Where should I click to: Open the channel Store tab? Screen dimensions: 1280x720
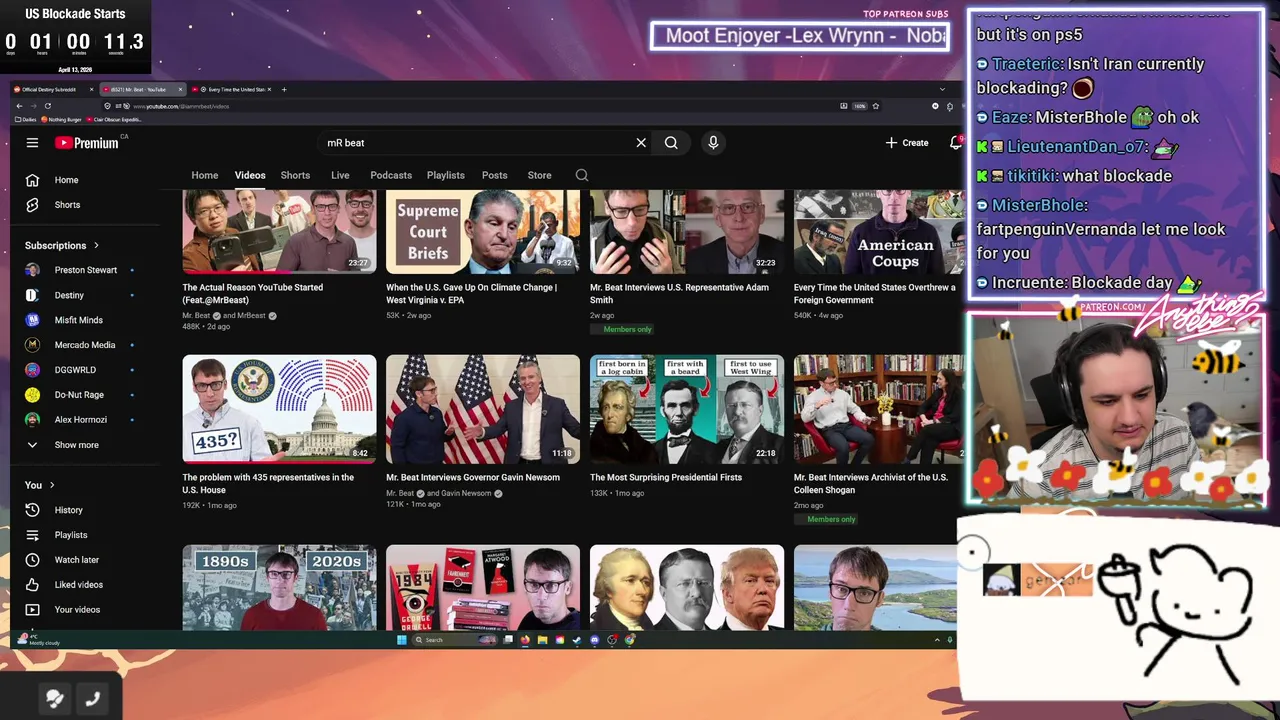[540, 175]
